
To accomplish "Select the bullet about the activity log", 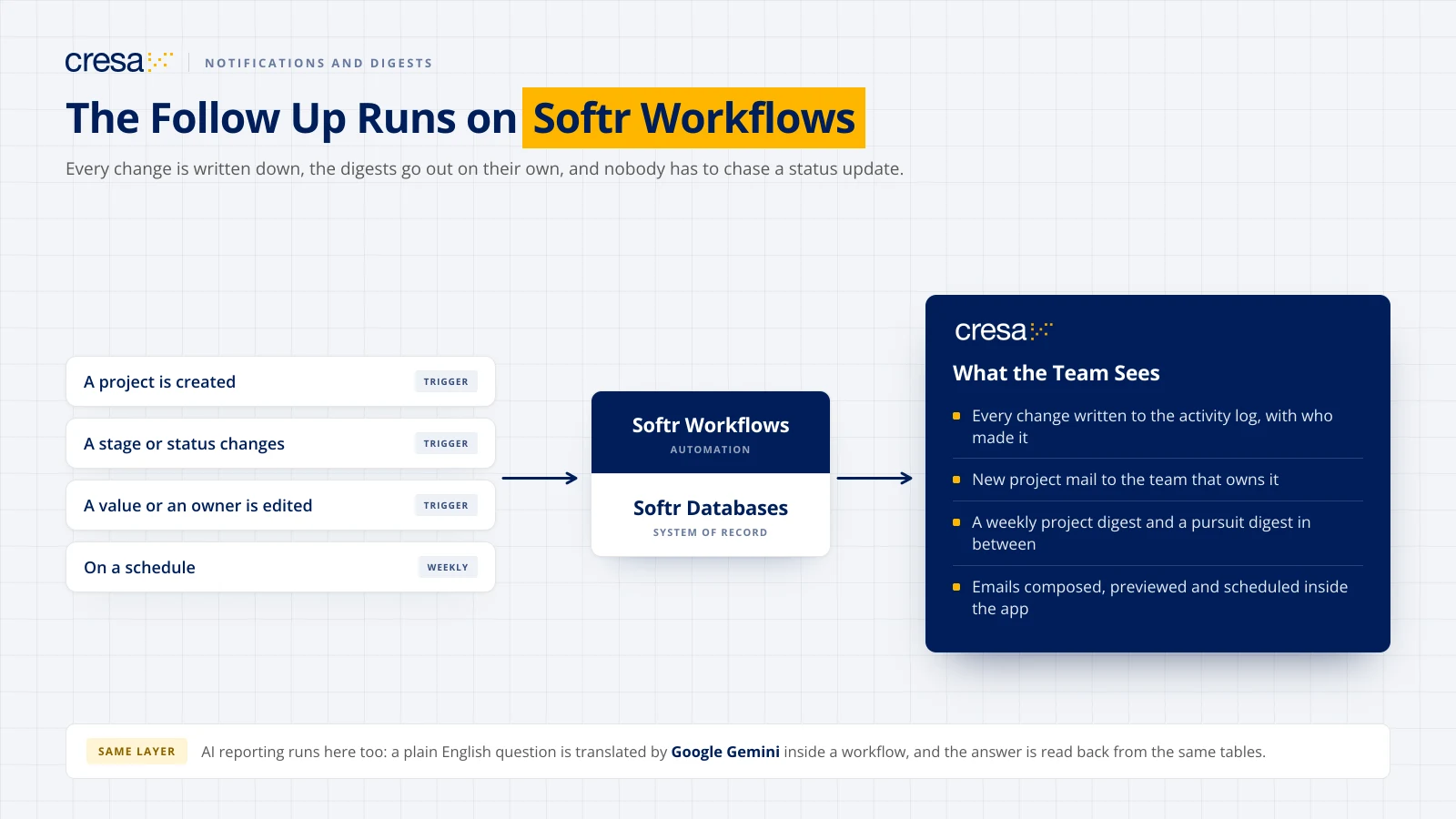I will [x=1152, y=427].
